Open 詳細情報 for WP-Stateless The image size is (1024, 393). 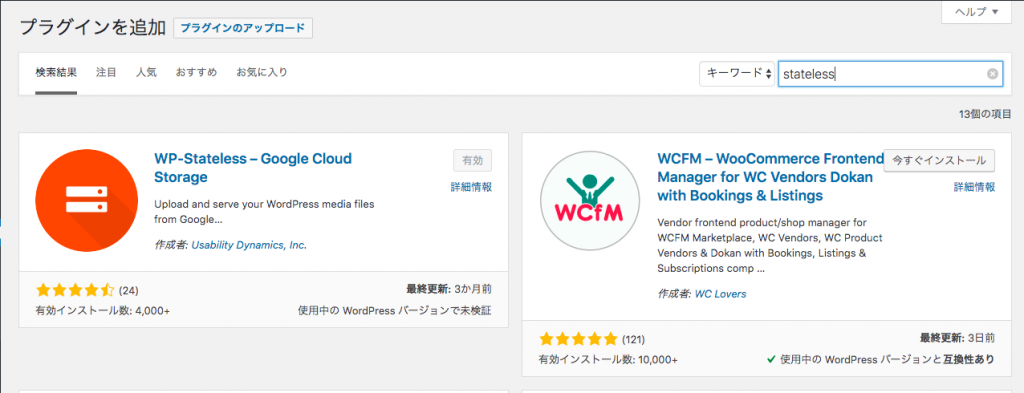coord(472,187)
